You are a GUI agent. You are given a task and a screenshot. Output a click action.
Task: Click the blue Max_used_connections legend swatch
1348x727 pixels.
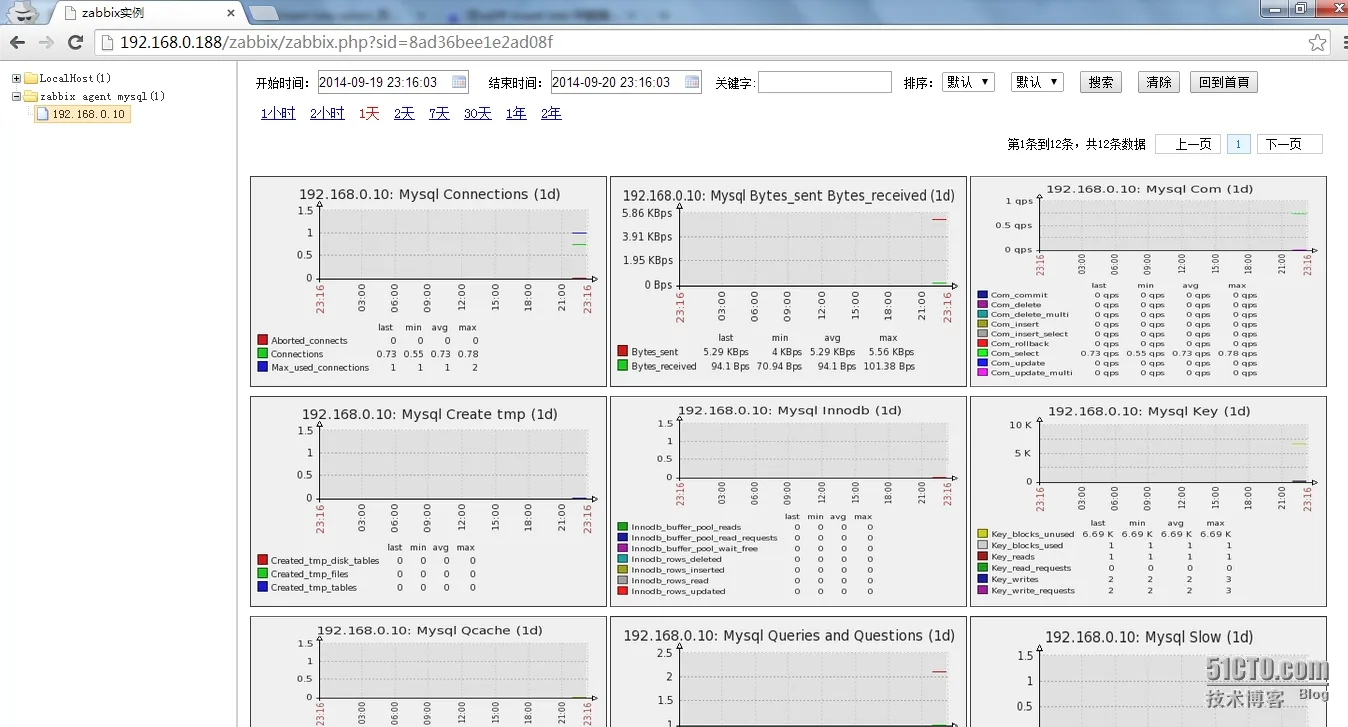click(262, 367)
